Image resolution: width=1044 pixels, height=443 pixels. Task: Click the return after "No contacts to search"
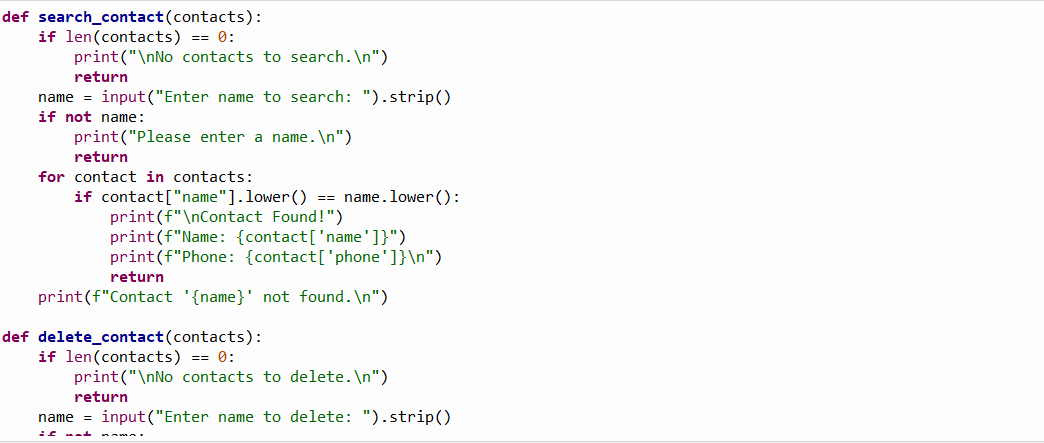pos(101,77)
